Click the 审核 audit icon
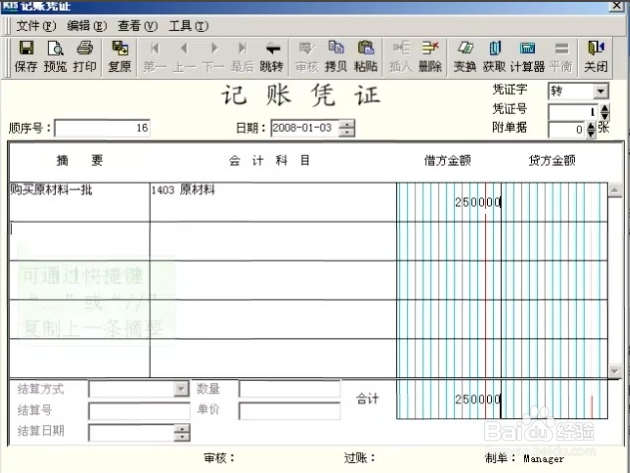The height and width of the screenshot is (473, 630). [x=307, y=57]
